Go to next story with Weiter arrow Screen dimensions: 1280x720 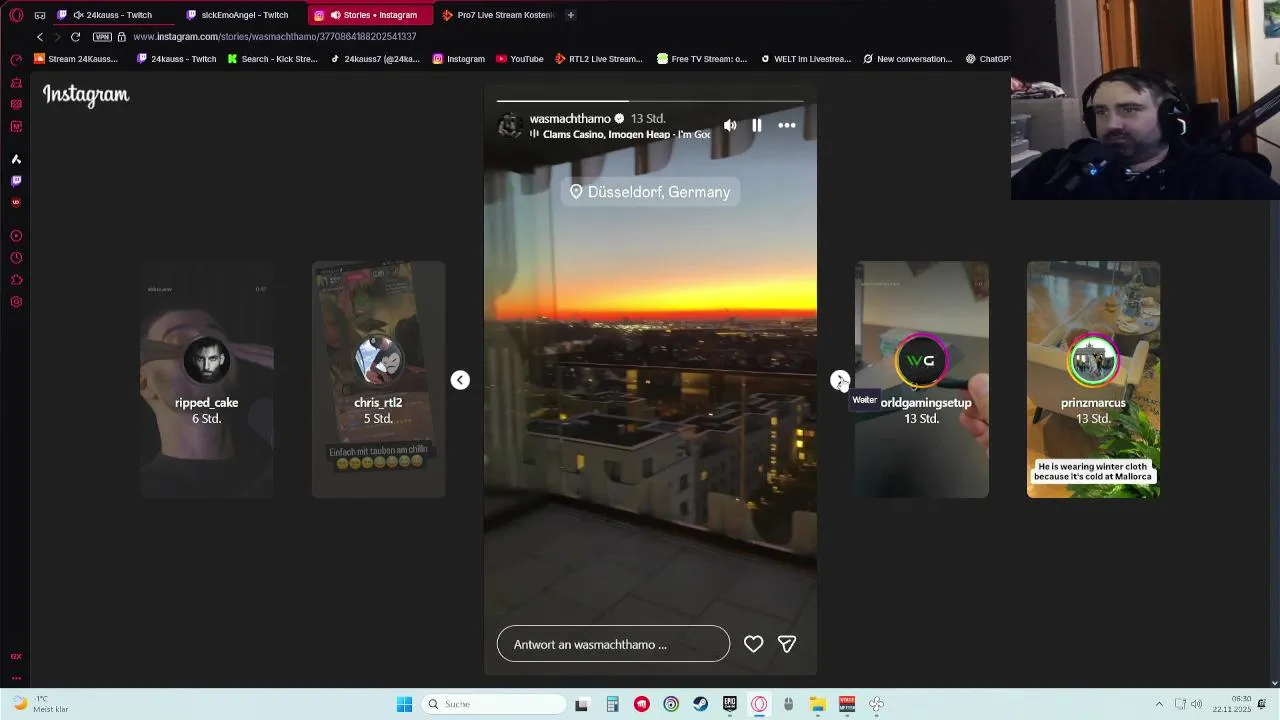pos(840,380)
